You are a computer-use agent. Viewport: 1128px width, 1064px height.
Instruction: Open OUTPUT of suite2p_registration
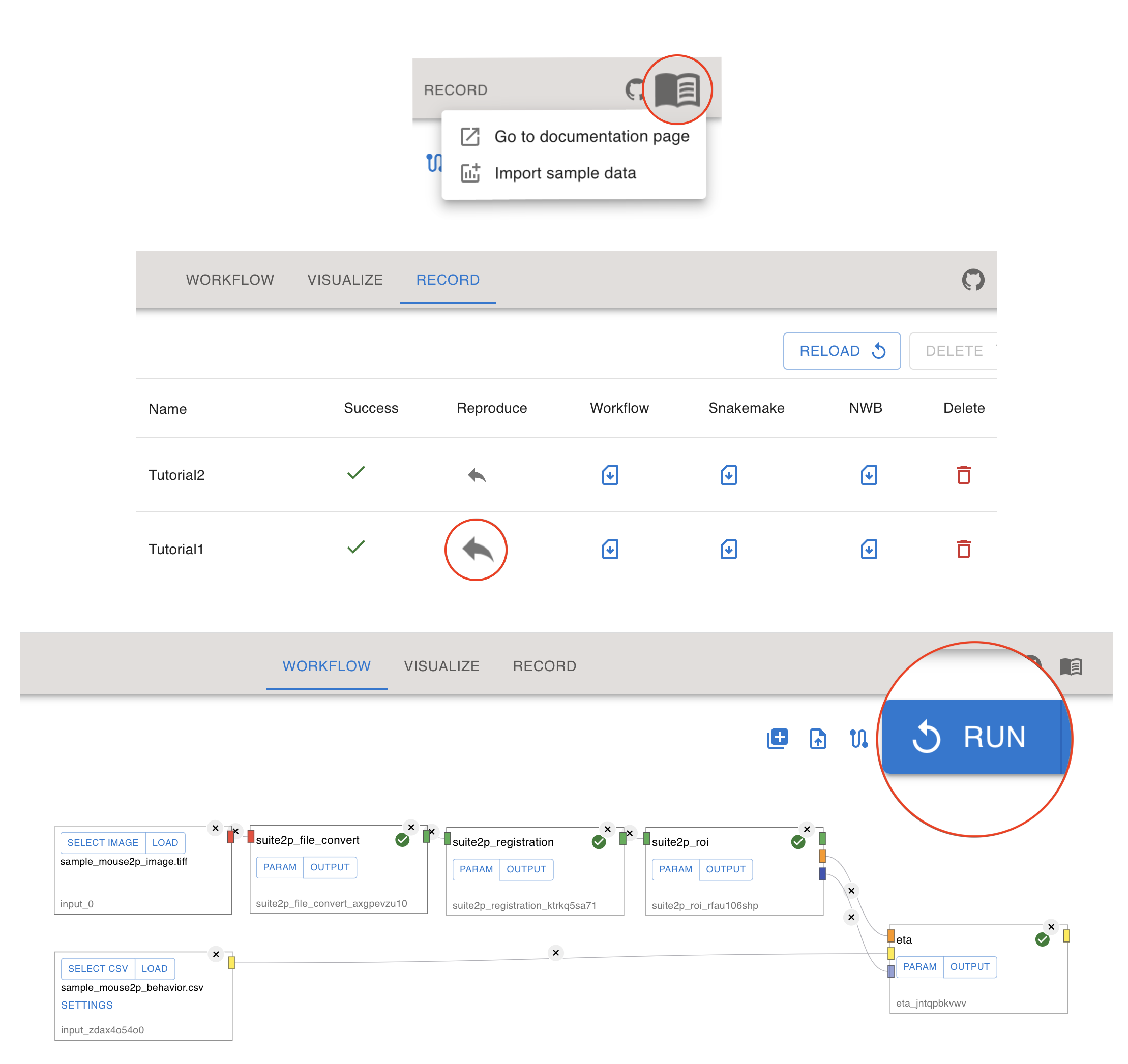(x=526, y=869)
